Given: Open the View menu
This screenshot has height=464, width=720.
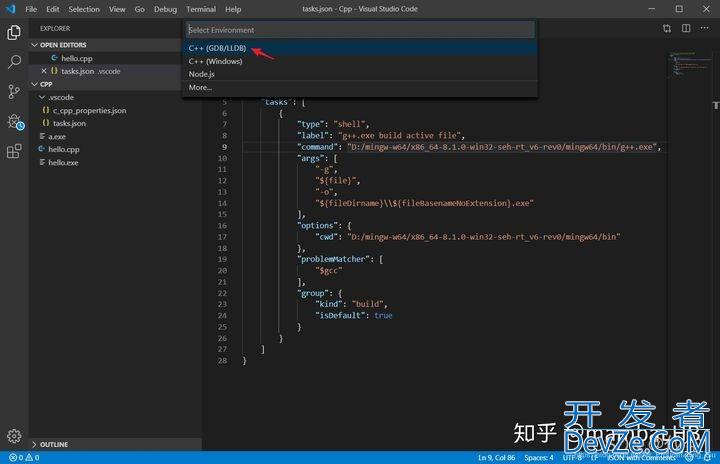Looking at the screenshot, I should tap(117, 9).
